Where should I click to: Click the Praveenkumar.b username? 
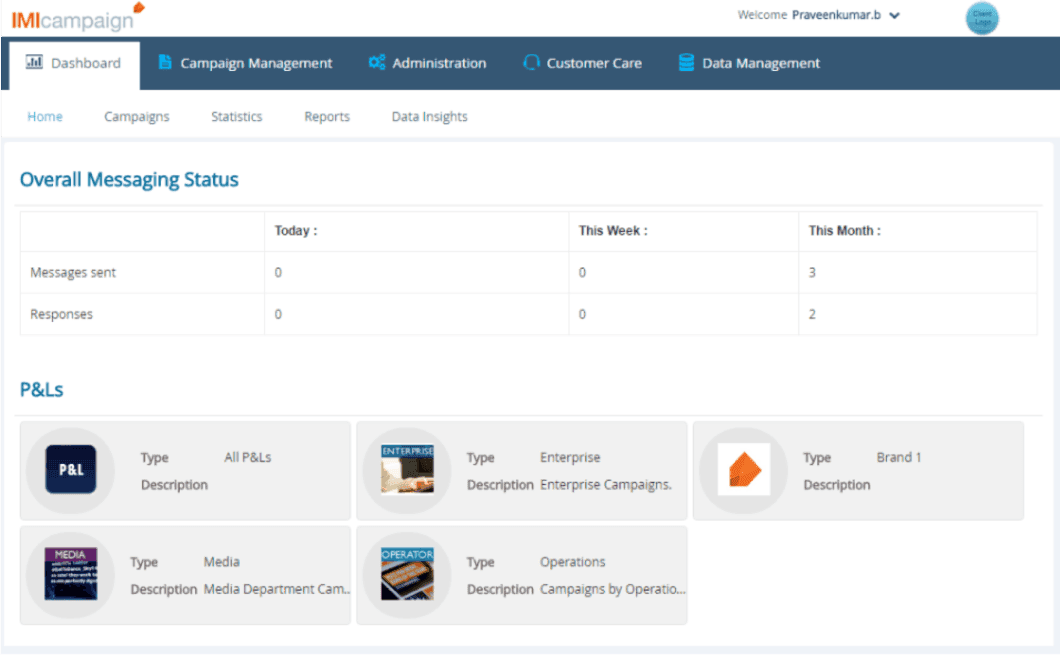pyautogui.click(x=836, y=15)
